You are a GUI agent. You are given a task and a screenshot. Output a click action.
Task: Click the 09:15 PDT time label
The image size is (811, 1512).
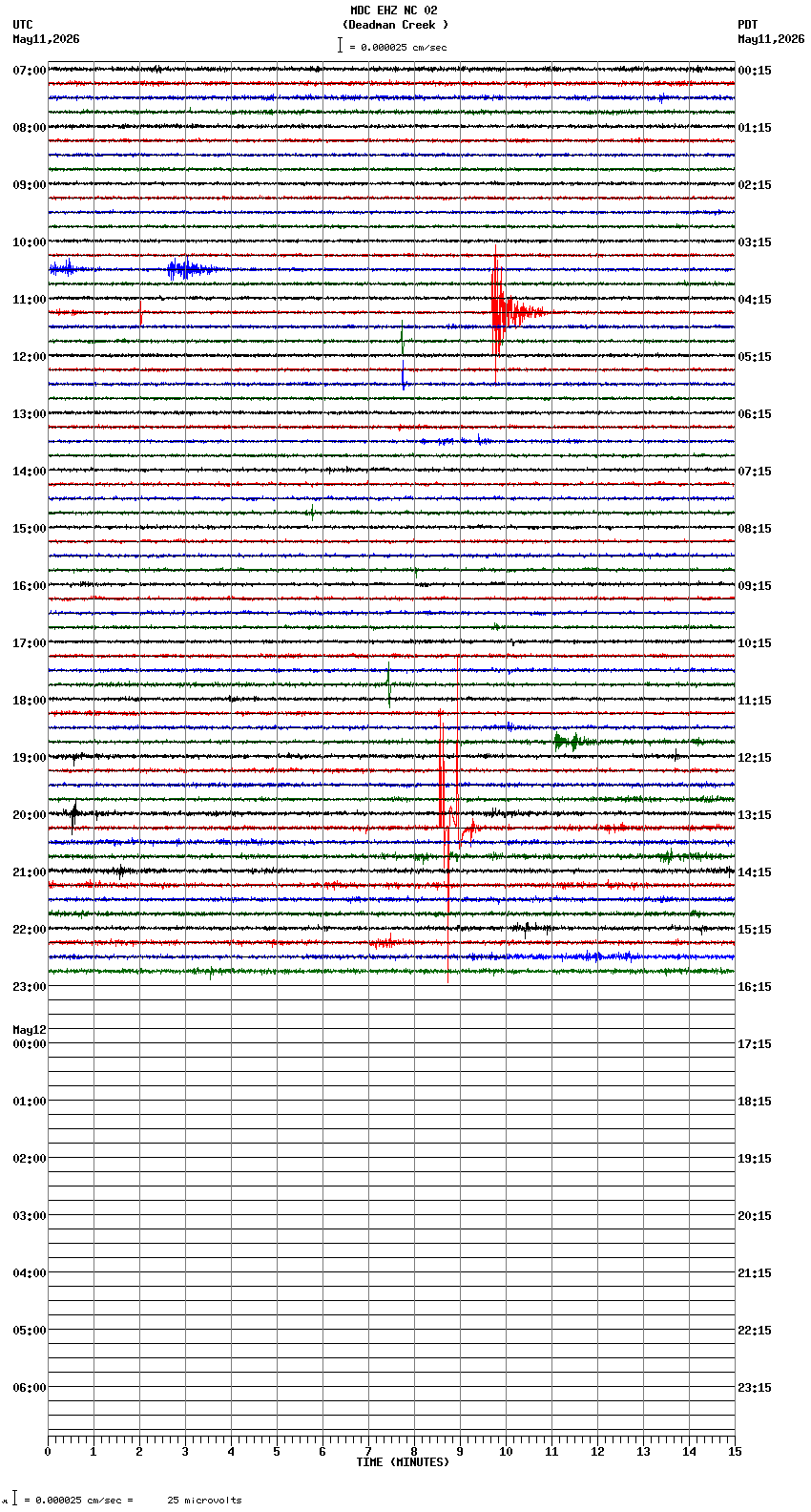(755, 586)
